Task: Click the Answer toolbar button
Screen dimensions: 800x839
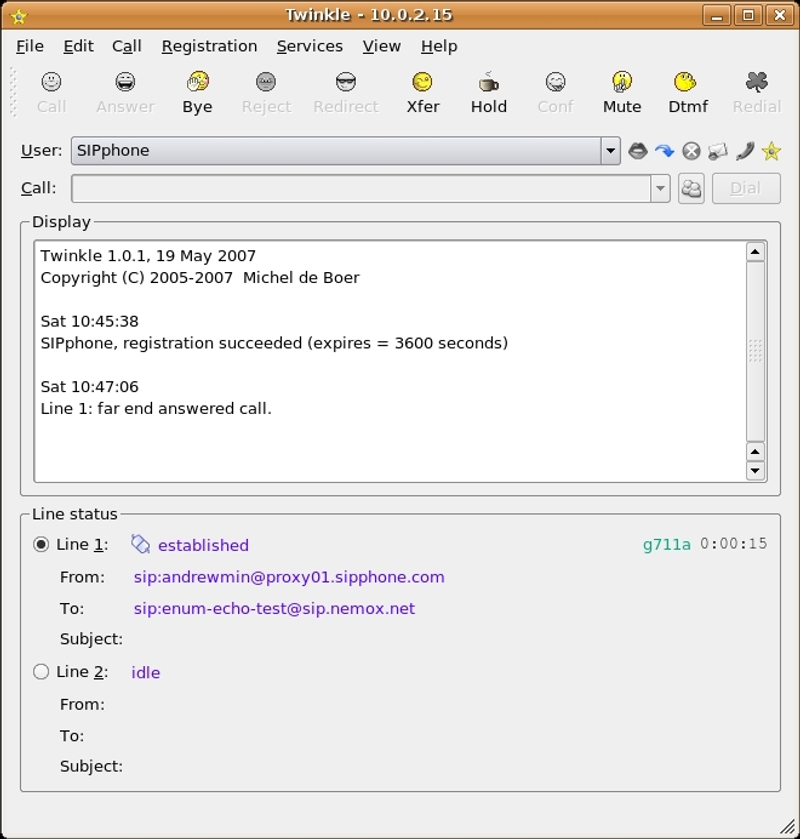Action: (125, 93)
